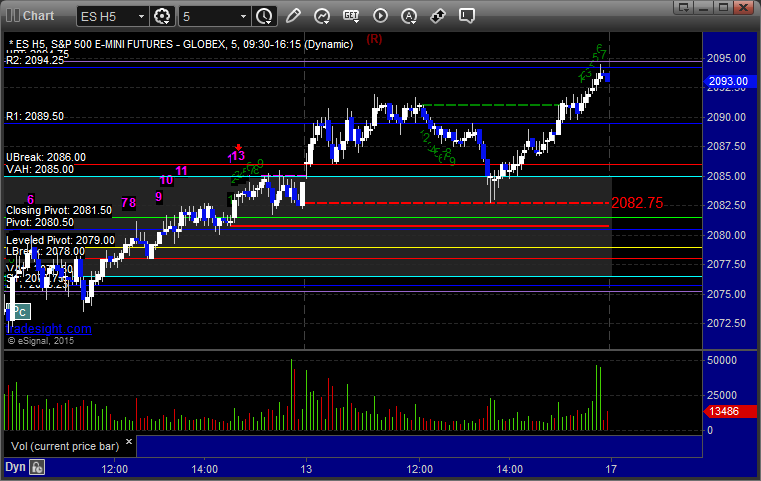Click the 2072.50 price axis label
Screen dimensions: 761x481
[x=726, y=323]
